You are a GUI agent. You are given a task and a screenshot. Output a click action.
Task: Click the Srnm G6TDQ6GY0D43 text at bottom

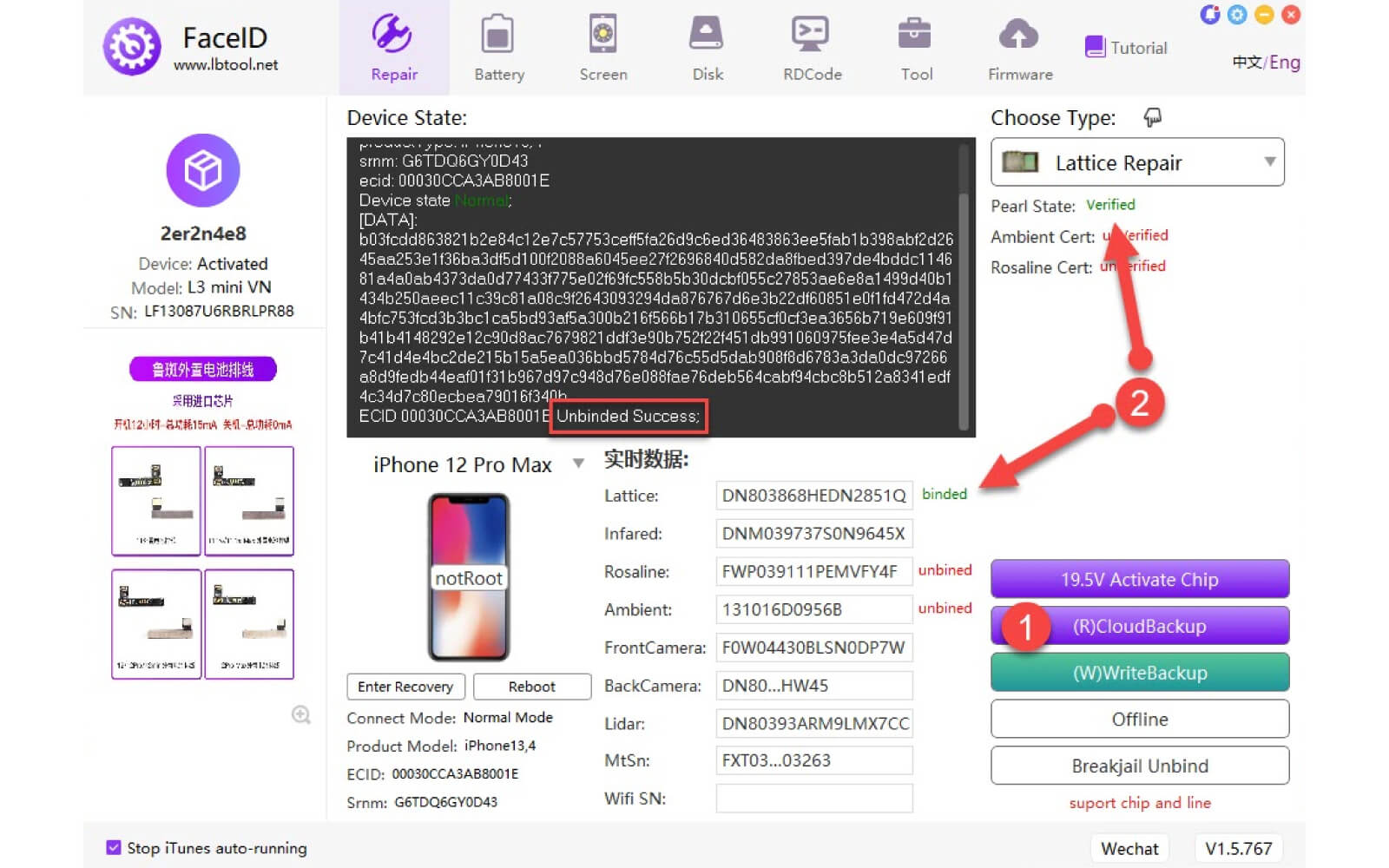(x=422, y=802)
